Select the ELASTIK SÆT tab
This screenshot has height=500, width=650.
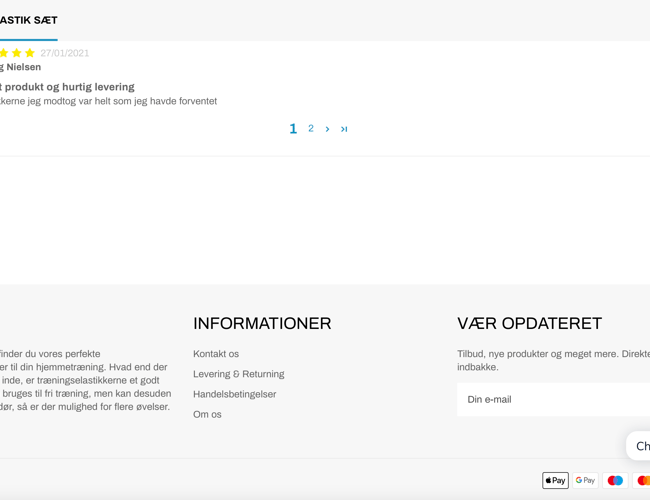tap(28, 20)
